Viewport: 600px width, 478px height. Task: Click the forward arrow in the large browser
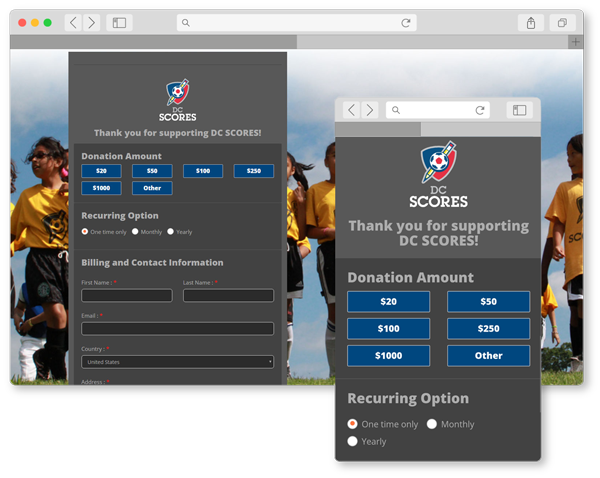click(x=91, y=23)
